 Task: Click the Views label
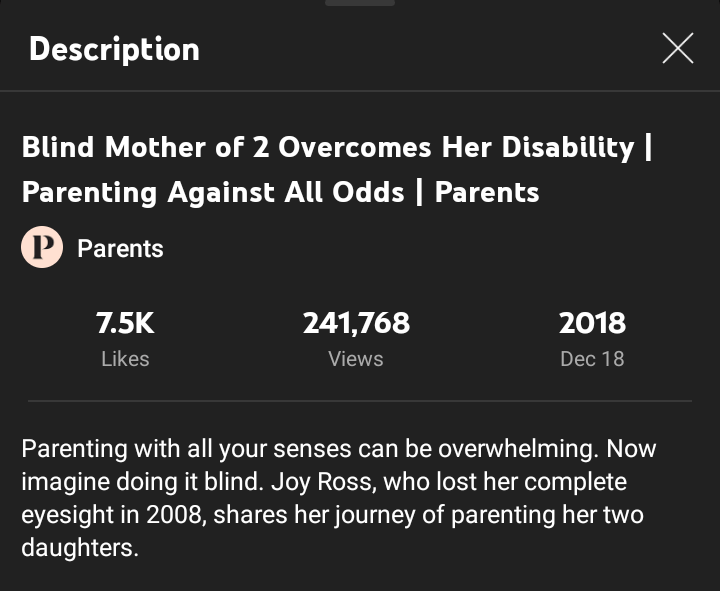point(356,359)
